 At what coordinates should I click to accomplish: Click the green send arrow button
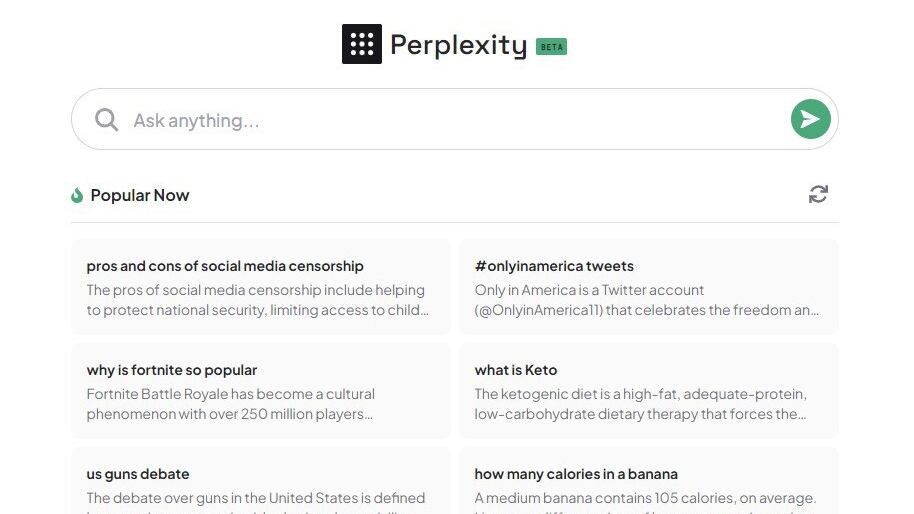[x=810, y=120]
